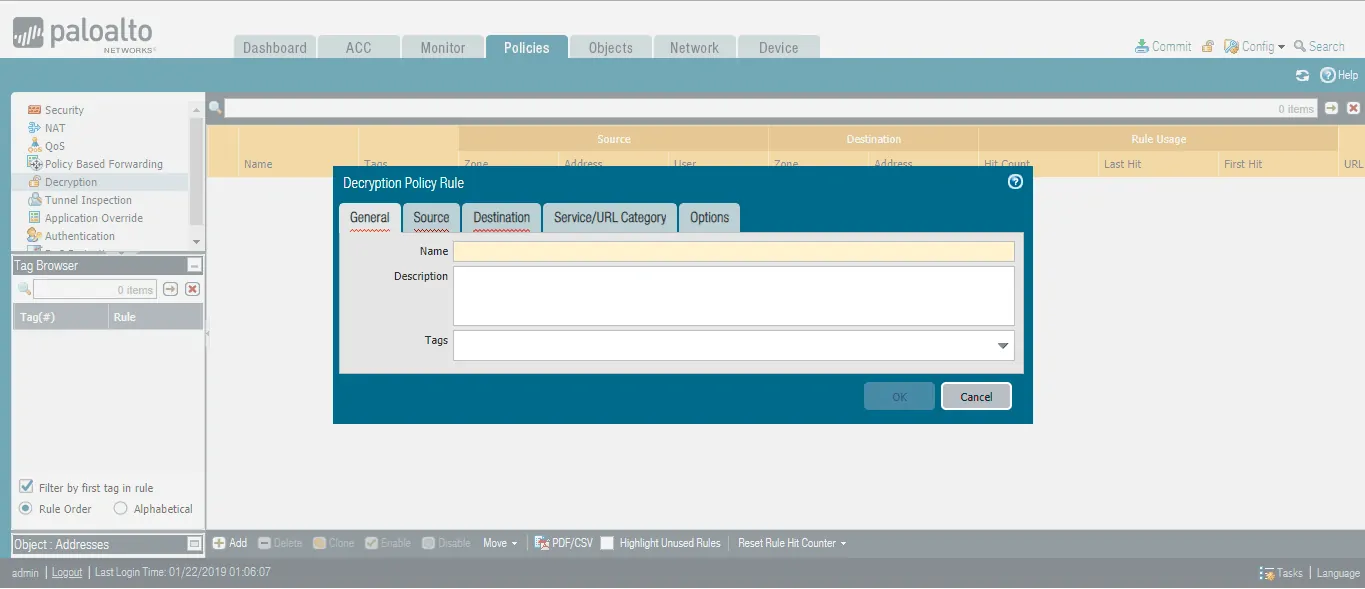Click the rule Name input field
Viewport: 1365px width, 589px height.
pos(733,251)
